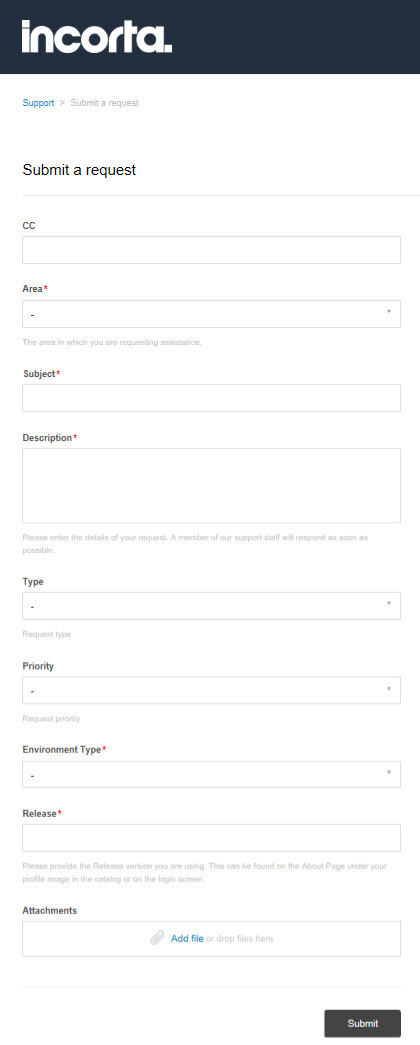
Task: Click the Submit a request heading
Action: [79, 170]
